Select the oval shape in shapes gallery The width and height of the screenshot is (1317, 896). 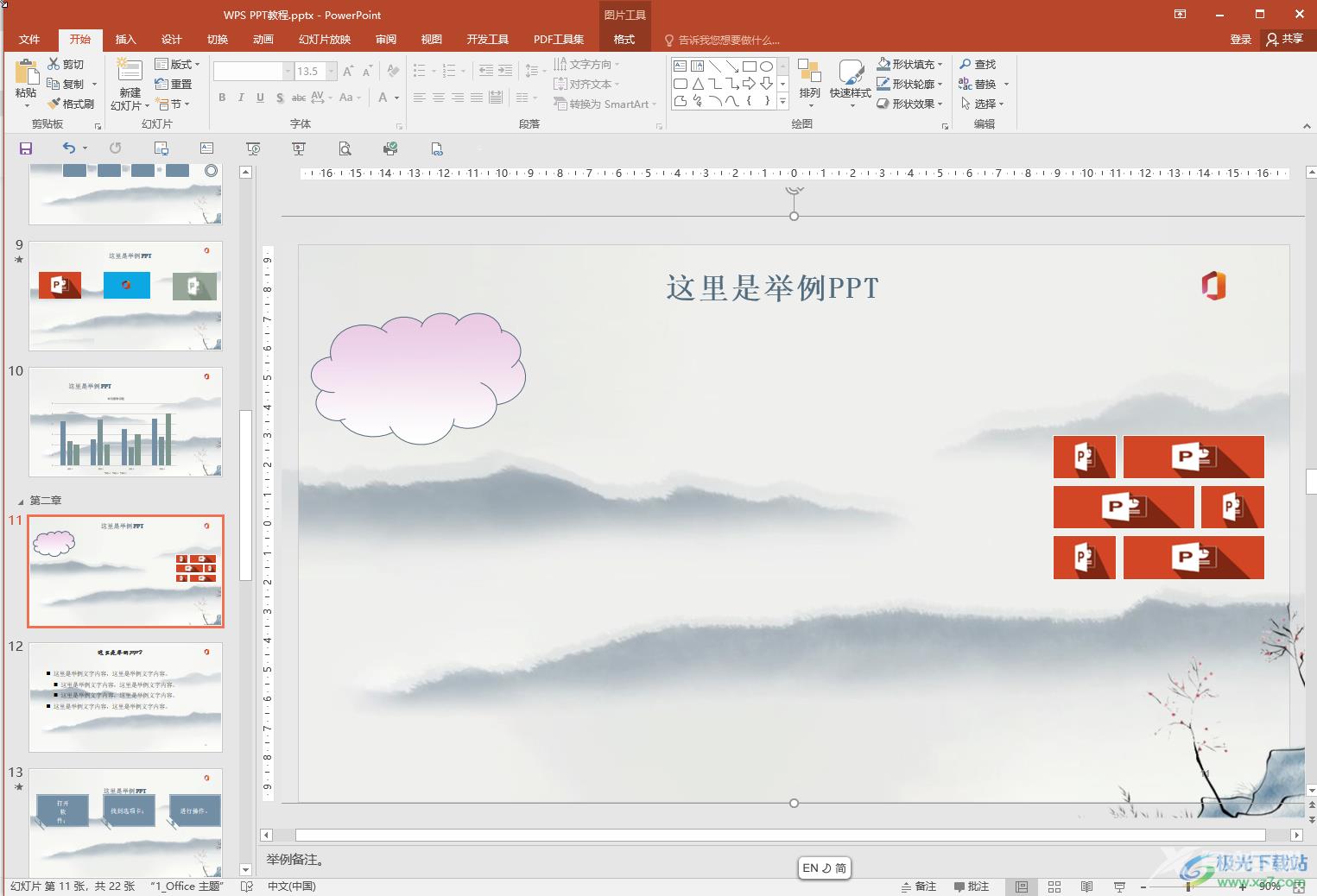point(766,66)
